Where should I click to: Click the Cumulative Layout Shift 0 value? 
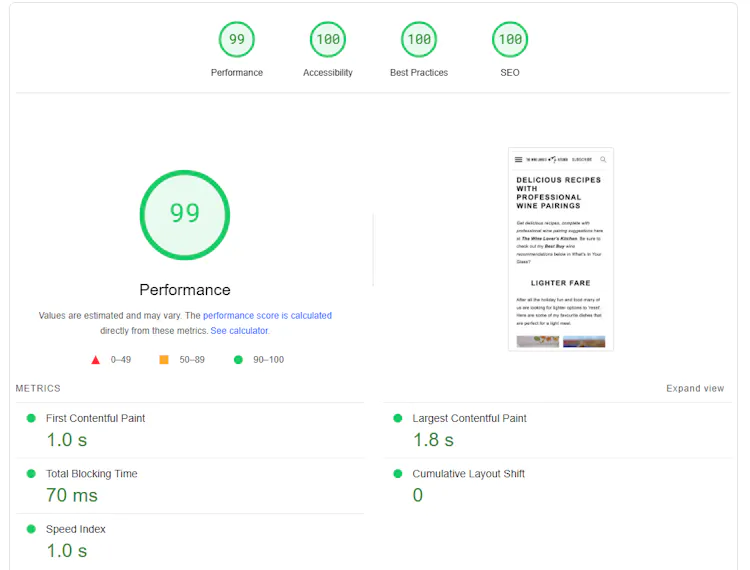click(x=418, y=495)
